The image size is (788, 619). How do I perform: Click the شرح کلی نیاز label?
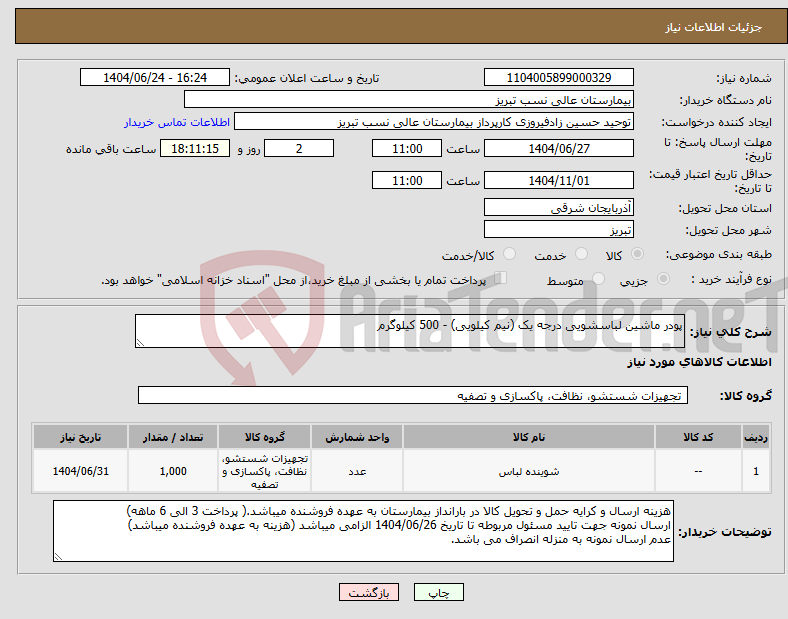(730, 332)
